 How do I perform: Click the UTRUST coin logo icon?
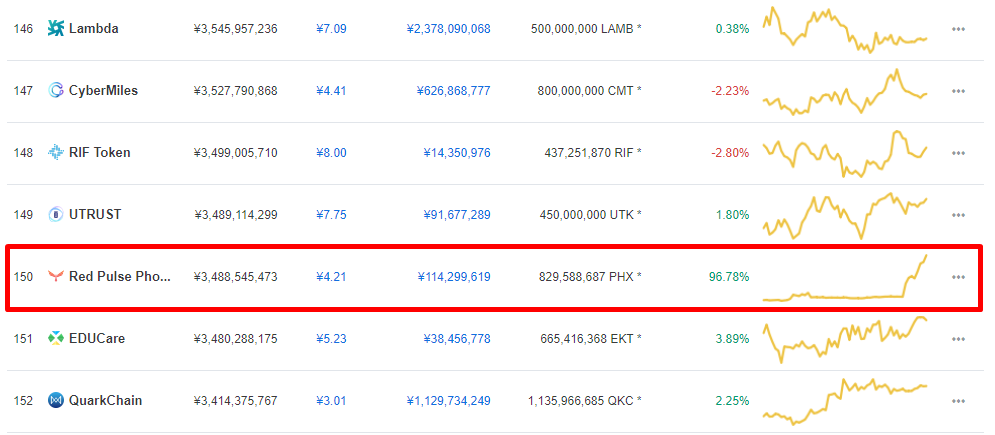(56, 215)
